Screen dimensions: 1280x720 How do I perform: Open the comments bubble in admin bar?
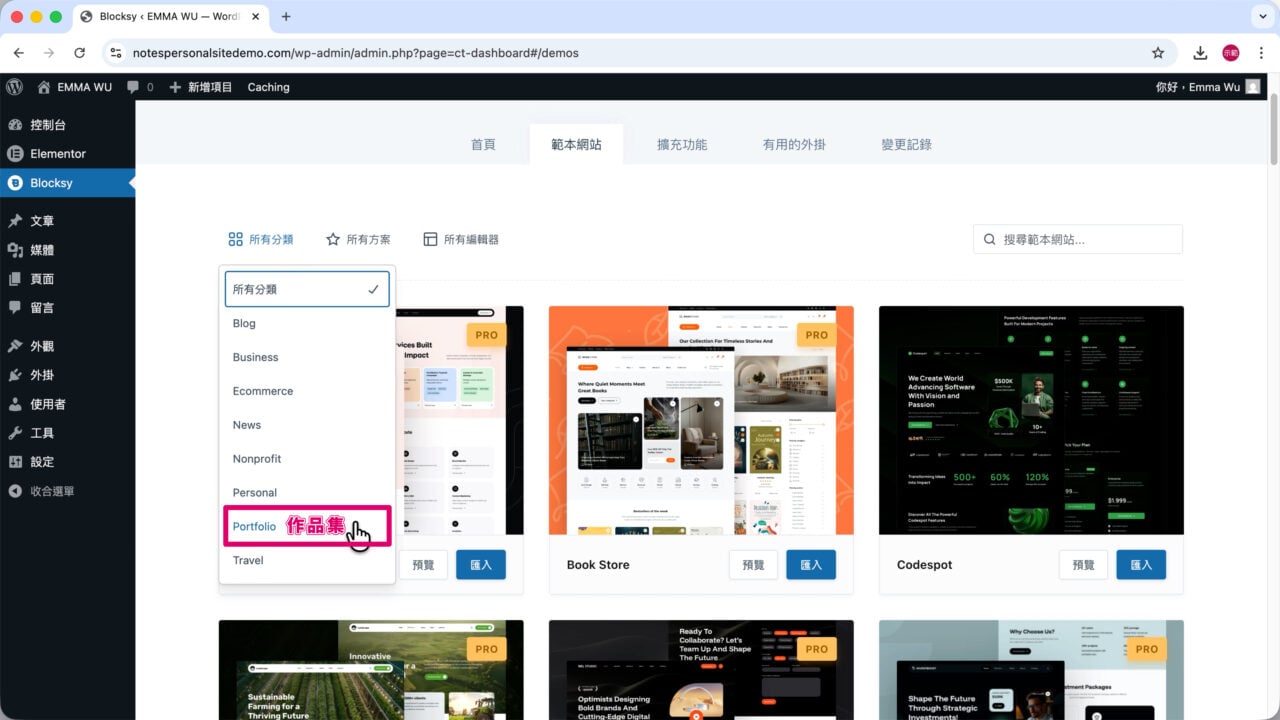(x=140, y=87)
